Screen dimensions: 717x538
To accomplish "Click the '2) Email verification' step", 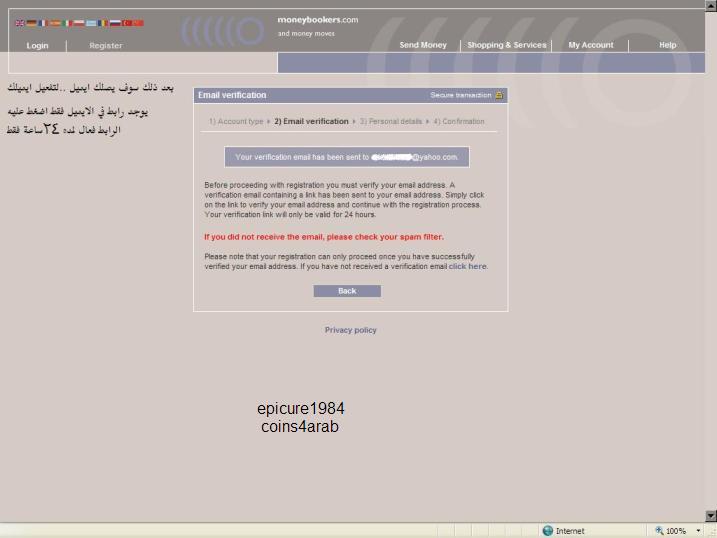I will (x=311, y=122).
